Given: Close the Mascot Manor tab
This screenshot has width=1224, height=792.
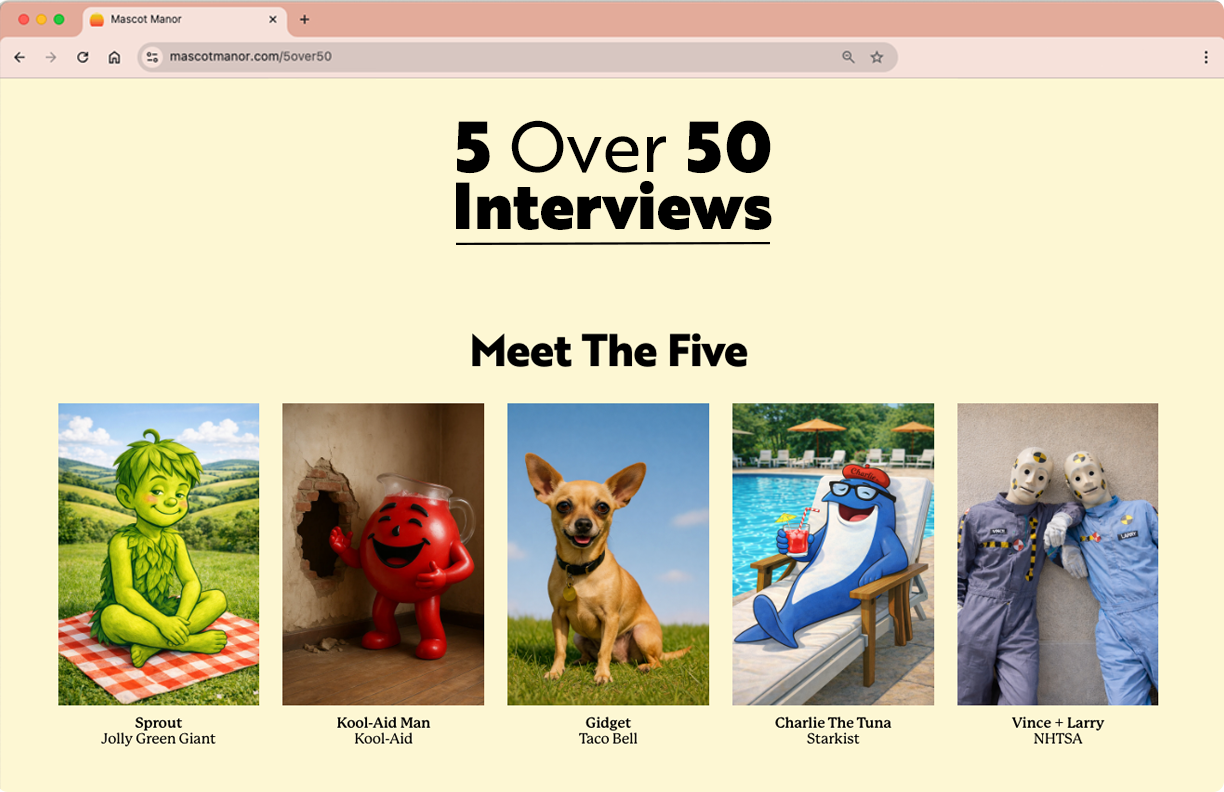Looking at the screenshot, I should click(x=273, y=19).
